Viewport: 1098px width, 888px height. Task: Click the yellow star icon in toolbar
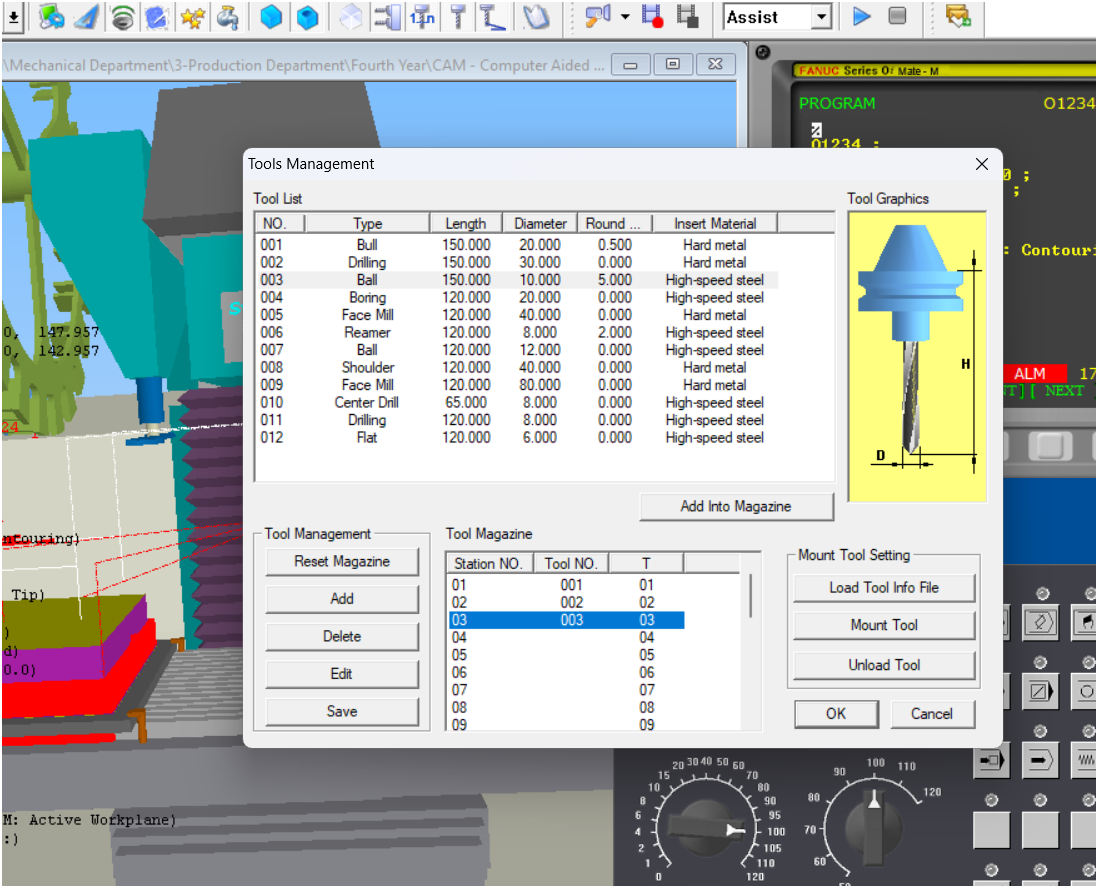pyautogui.click(x=192, y=17)
